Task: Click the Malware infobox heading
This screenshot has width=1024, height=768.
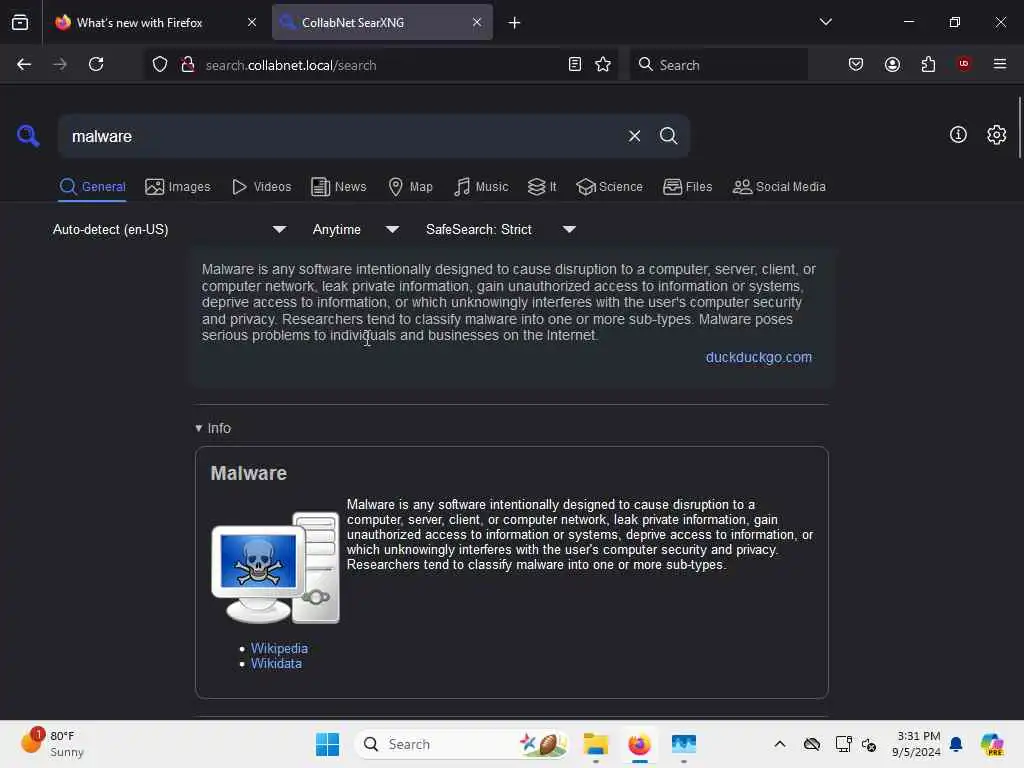Action: pos(248,473)
